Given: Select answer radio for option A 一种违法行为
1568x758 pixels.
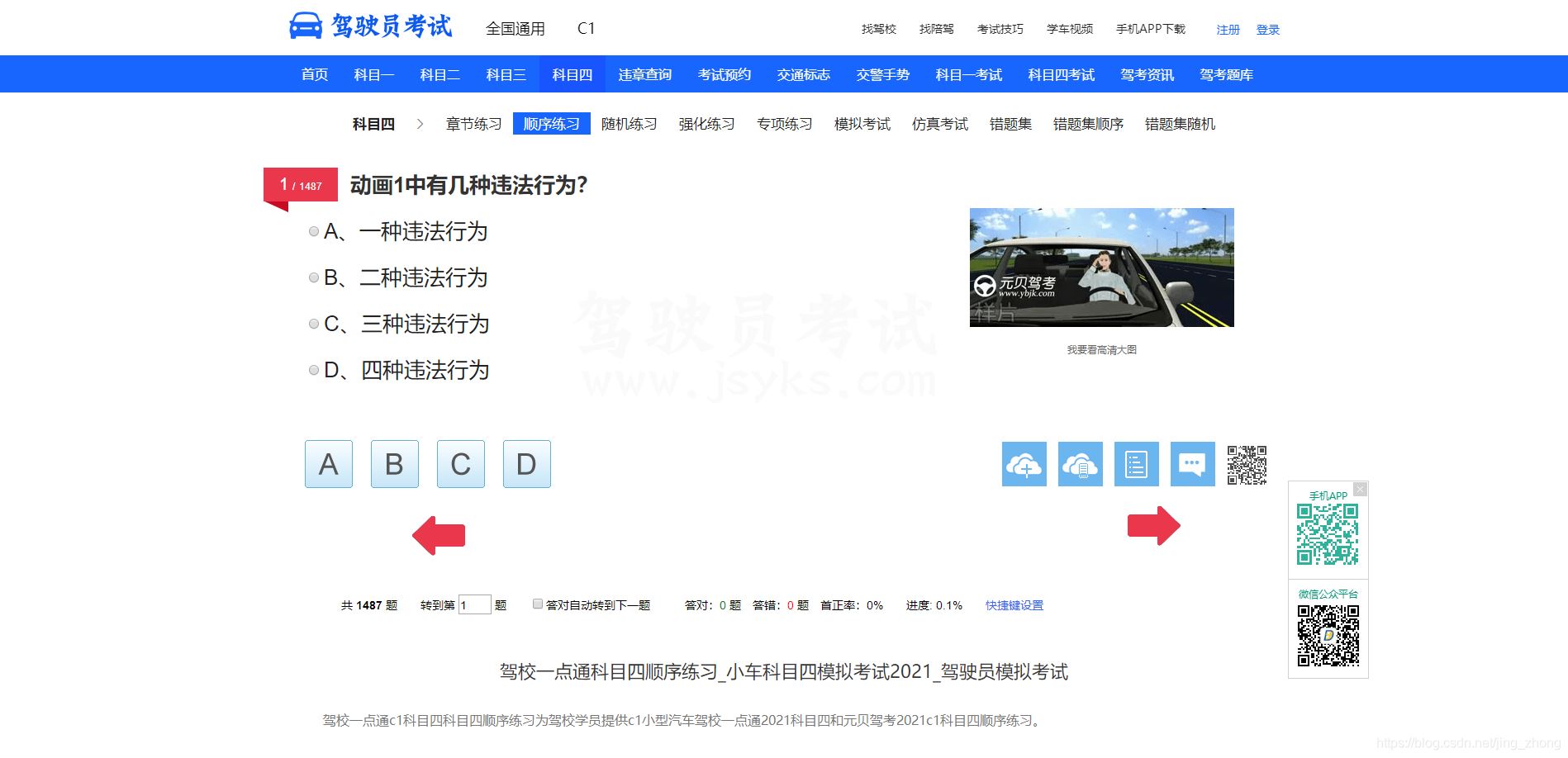Looking at the screenshot, I should click(x=313, y=231).
